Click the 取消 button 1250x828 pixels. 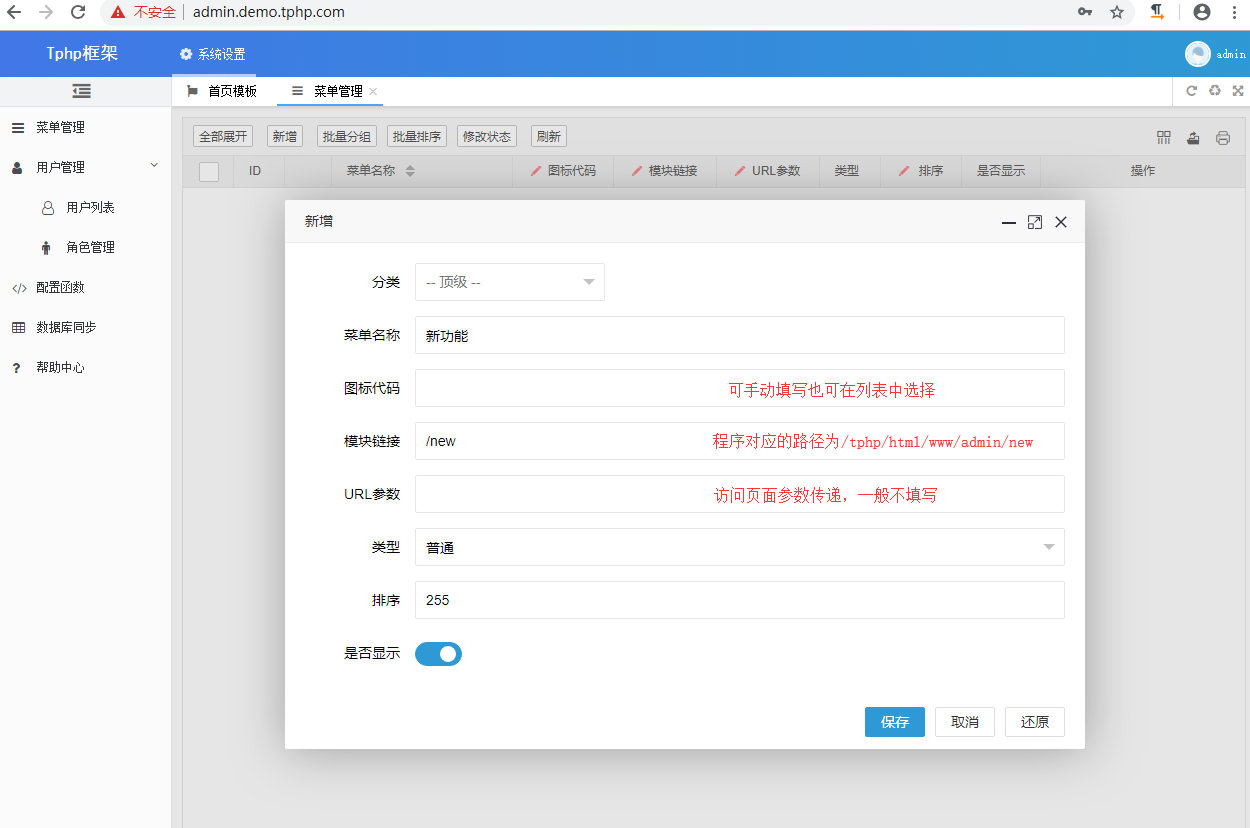pyautogui.click(x=965, y=722)
